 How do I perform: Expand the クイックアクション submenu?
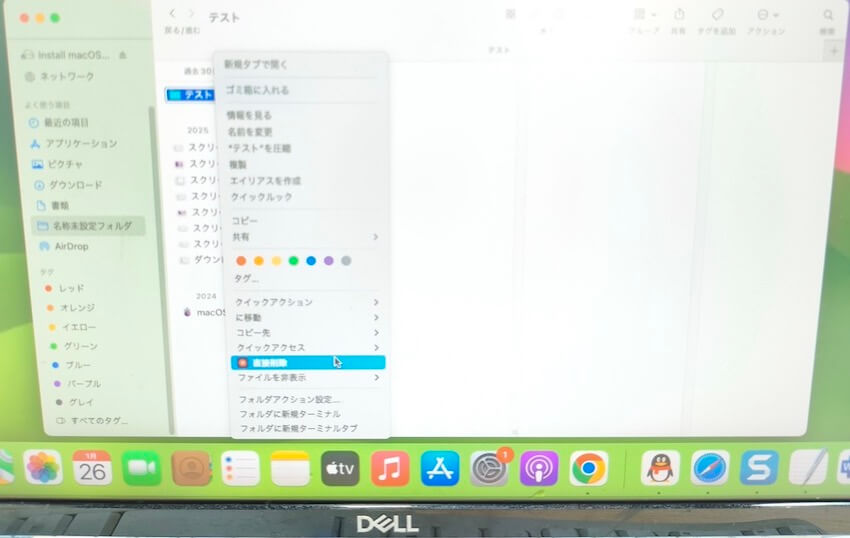(x=305, y=302)
